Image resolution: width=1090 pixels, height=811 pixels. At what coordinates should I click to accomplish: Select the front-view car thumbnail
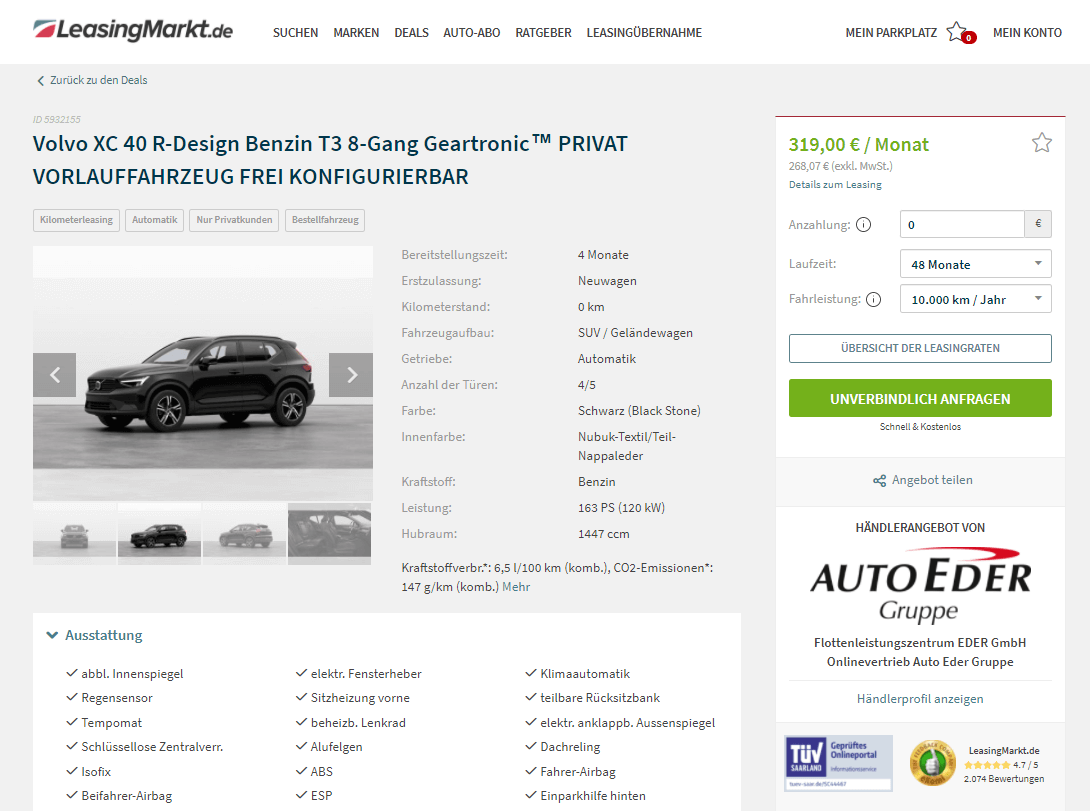[74, 534]
